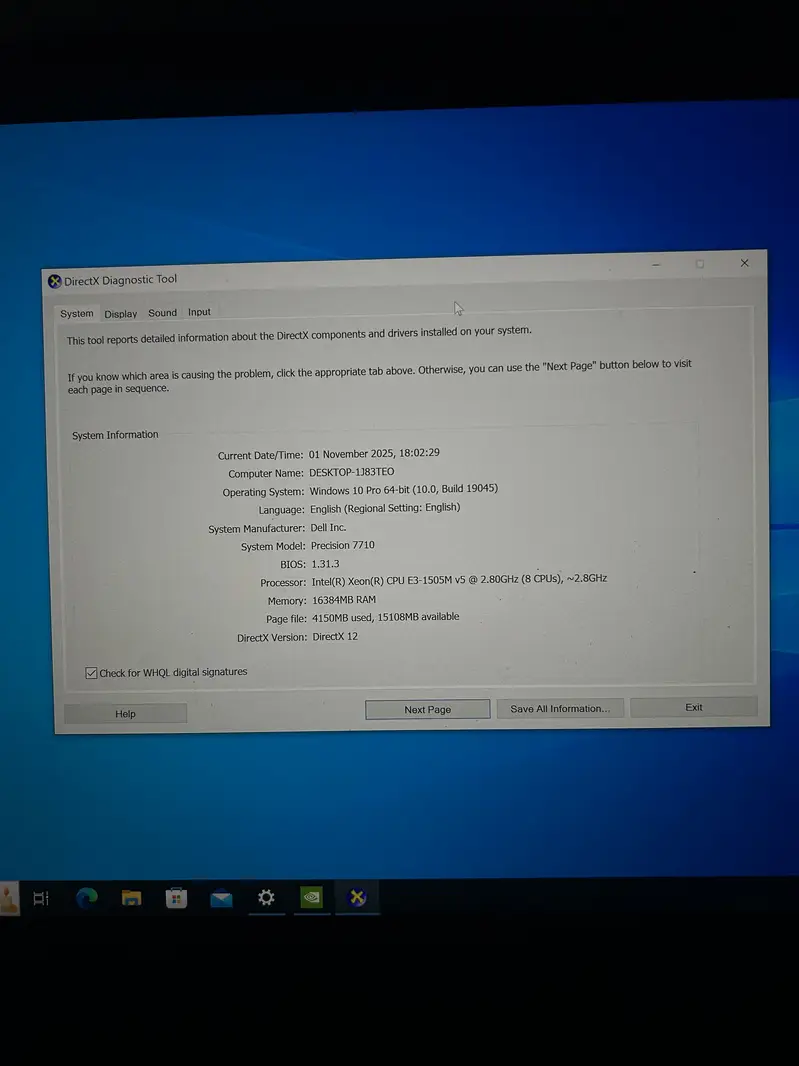Open Task View from the taskbar

click(x=41, y=898)
